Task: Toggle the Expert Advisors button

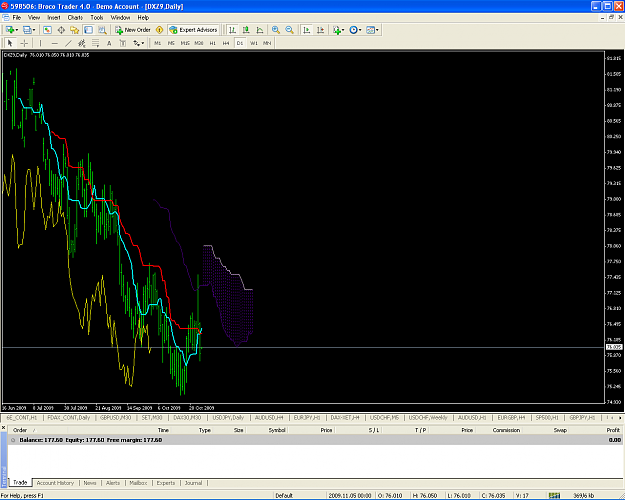Action: (193, 30)
